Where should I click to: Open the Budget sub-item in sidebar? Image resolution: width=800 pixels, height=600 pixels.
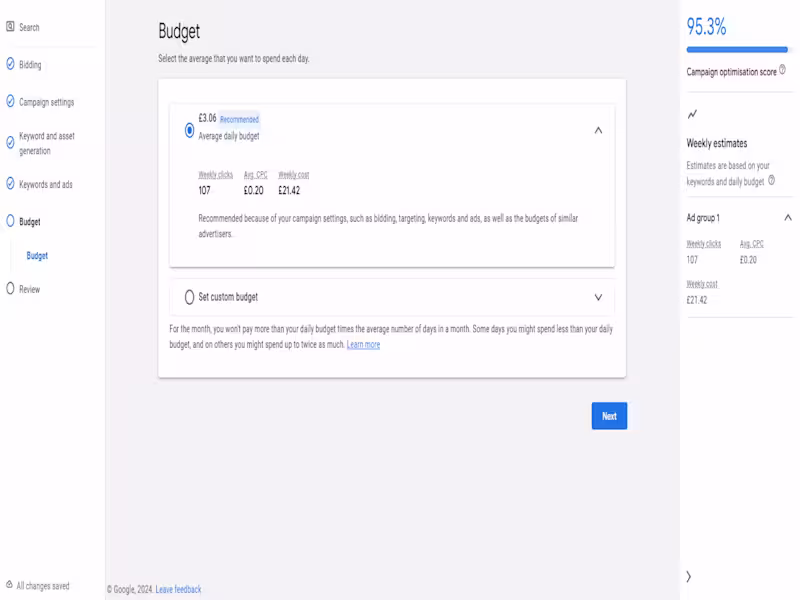click(37, 256)
